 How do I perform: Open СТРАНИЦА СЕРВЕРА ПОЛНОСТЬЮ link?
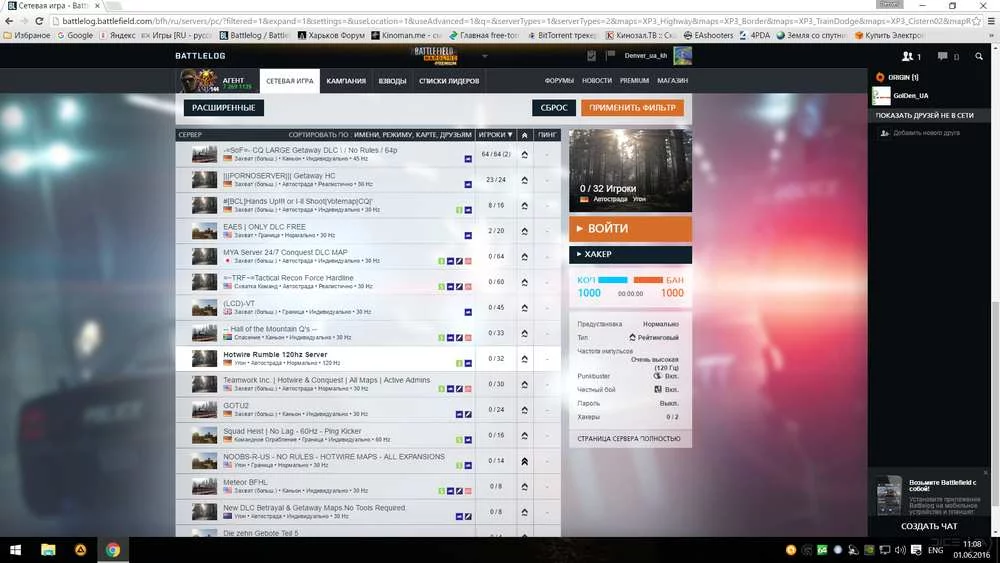(x=629, y=439)
